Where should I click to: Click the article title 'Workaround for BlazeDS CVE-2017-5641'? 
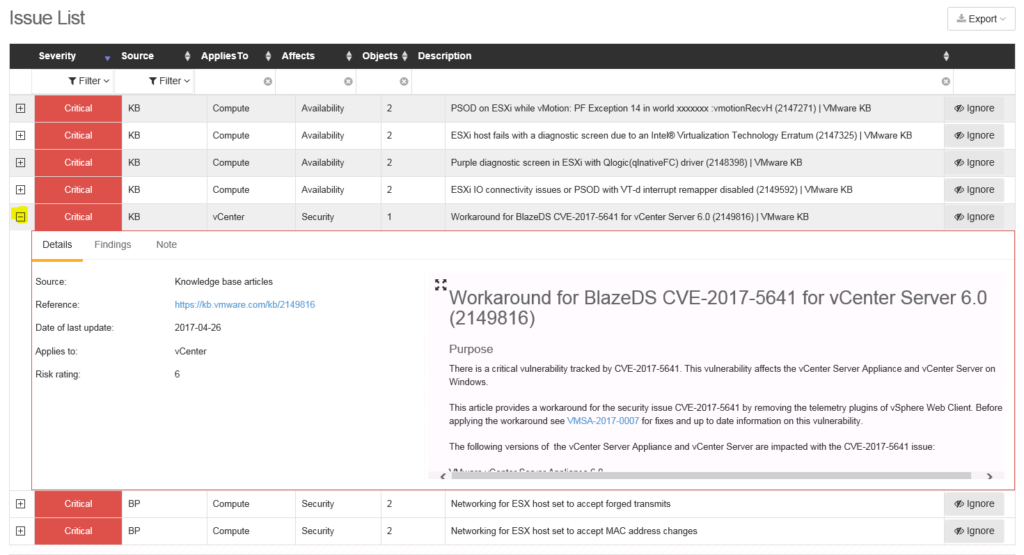tap(718, 308)
